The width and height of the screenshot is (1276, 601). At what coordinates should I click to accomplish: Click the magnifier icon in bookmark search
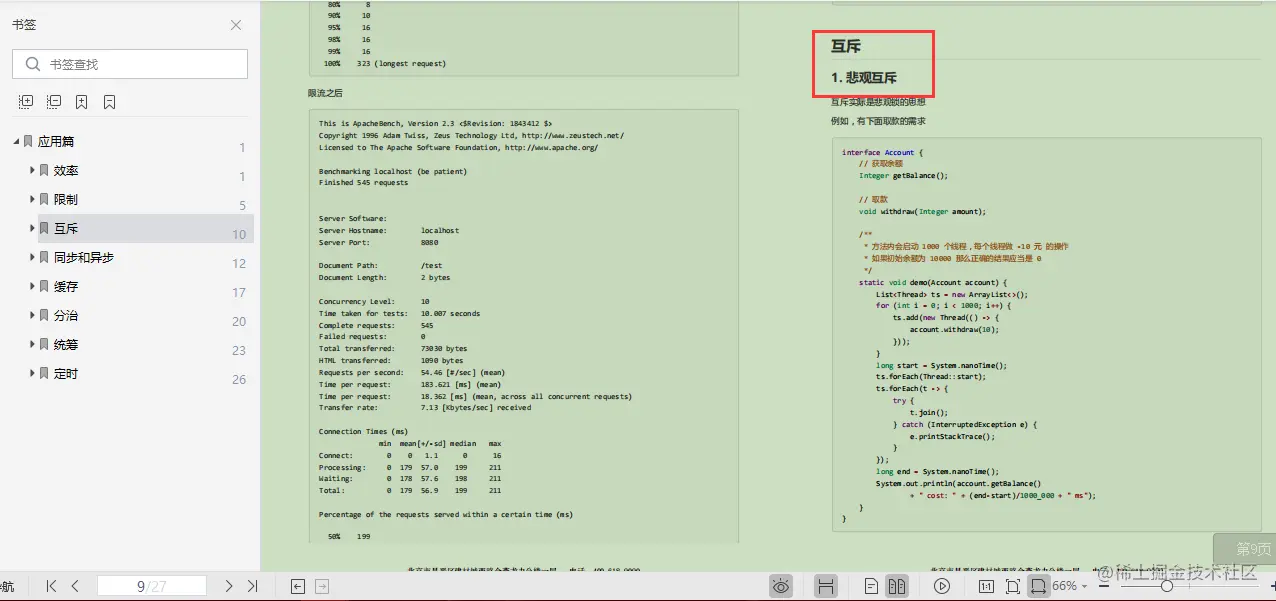(33, 64)
